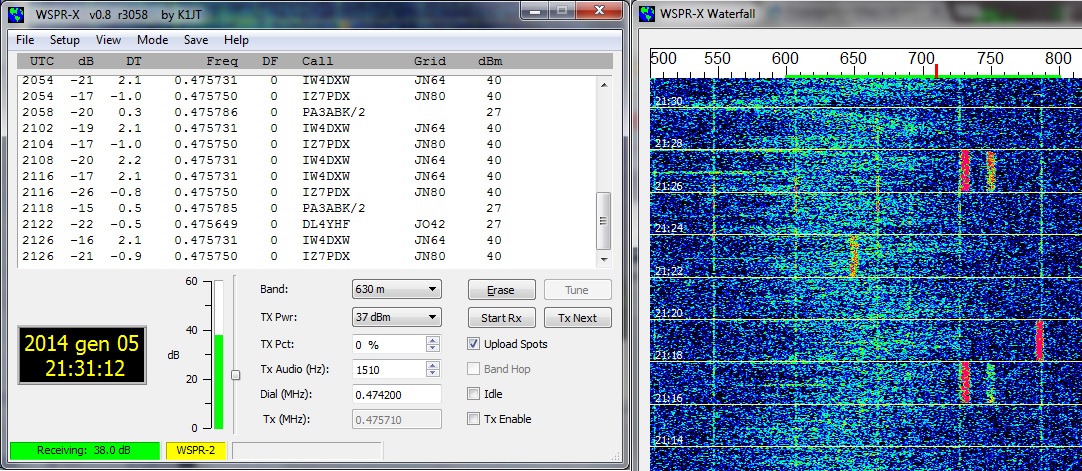
Task: Click the Tx Audio (Hz) field showing 1510
Action: 389,369
